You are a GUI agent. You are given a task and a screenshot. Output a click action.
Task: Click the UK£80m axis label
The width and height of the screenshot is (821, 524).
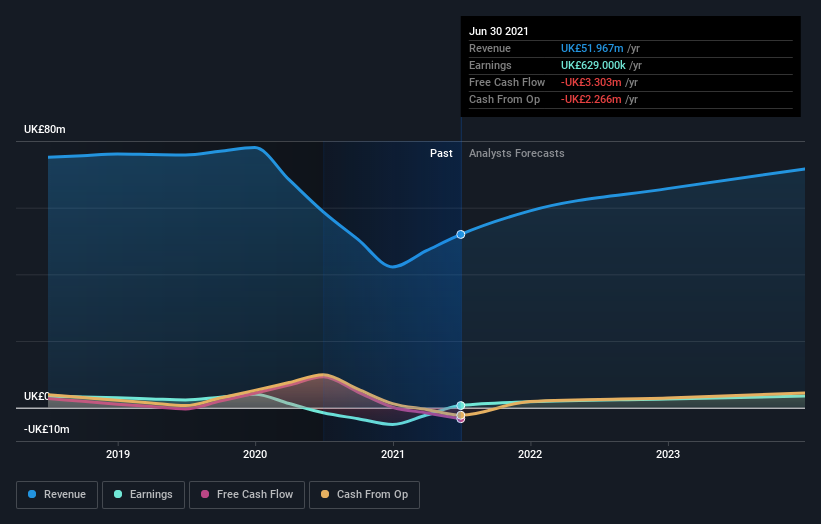(x=45, y=129)
